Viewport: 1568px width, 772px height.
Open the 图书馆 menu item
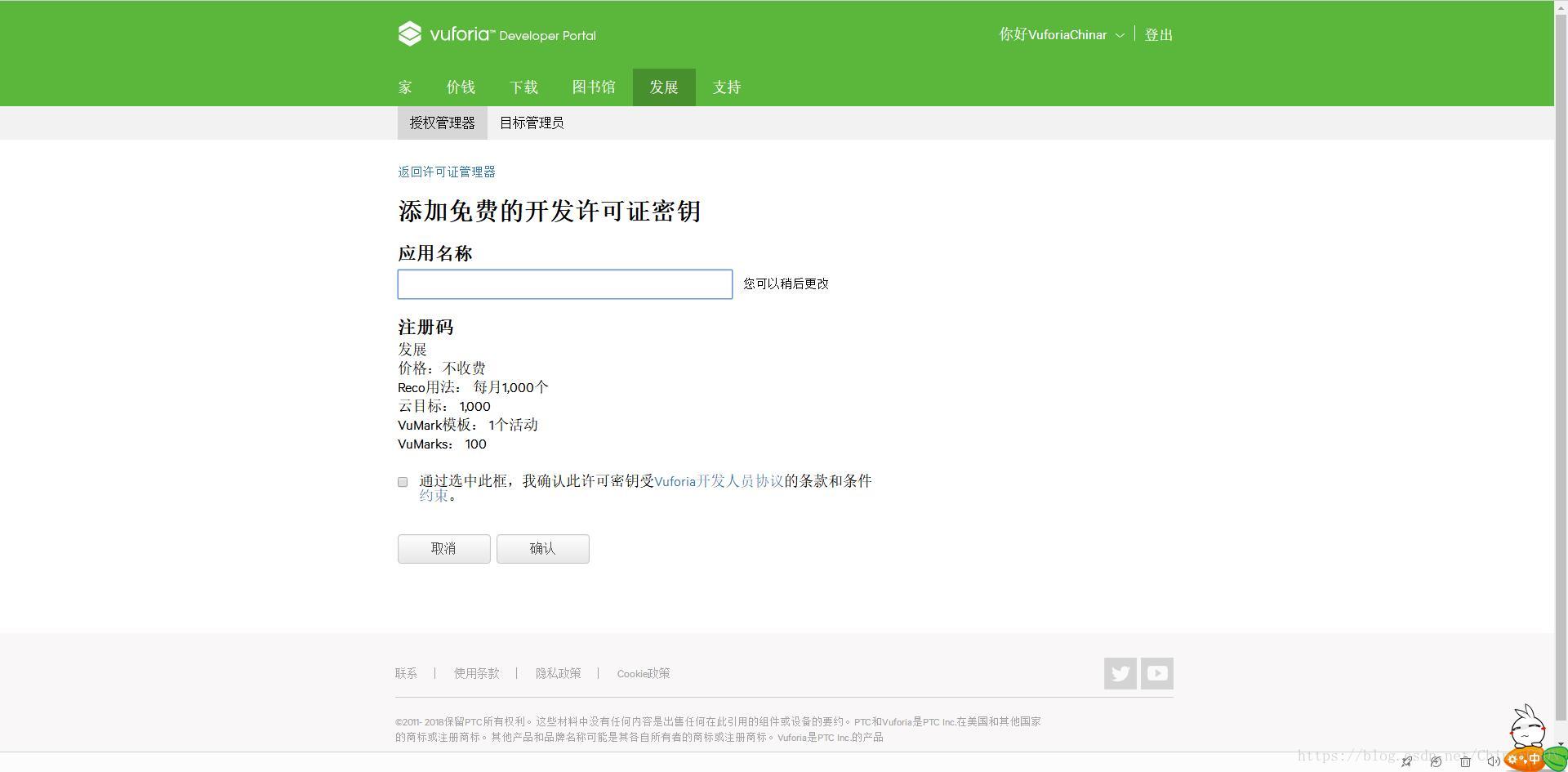tap(594, 87)
